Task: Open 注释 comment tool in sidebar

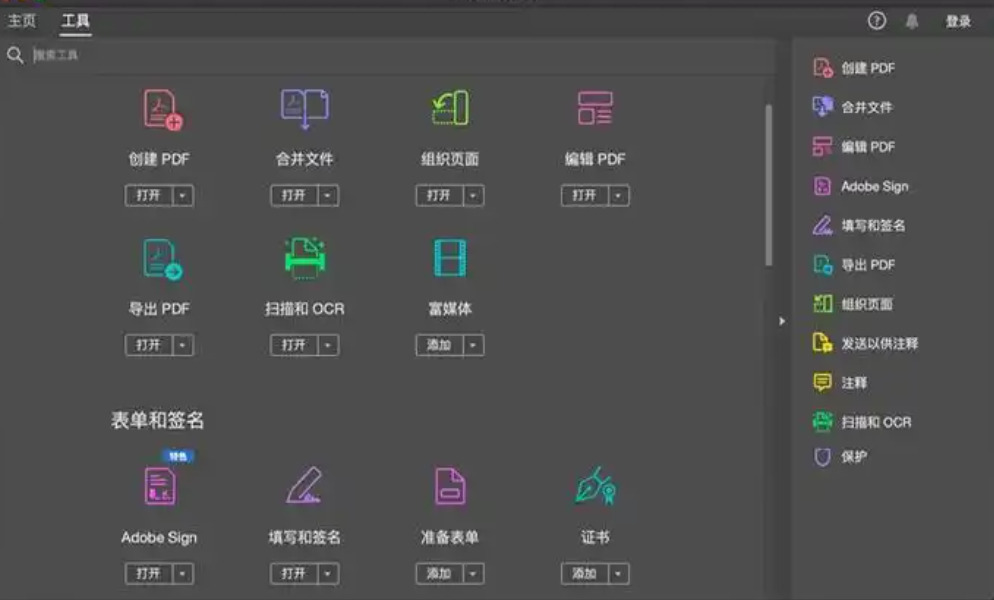Action: (x=840, y=382)
